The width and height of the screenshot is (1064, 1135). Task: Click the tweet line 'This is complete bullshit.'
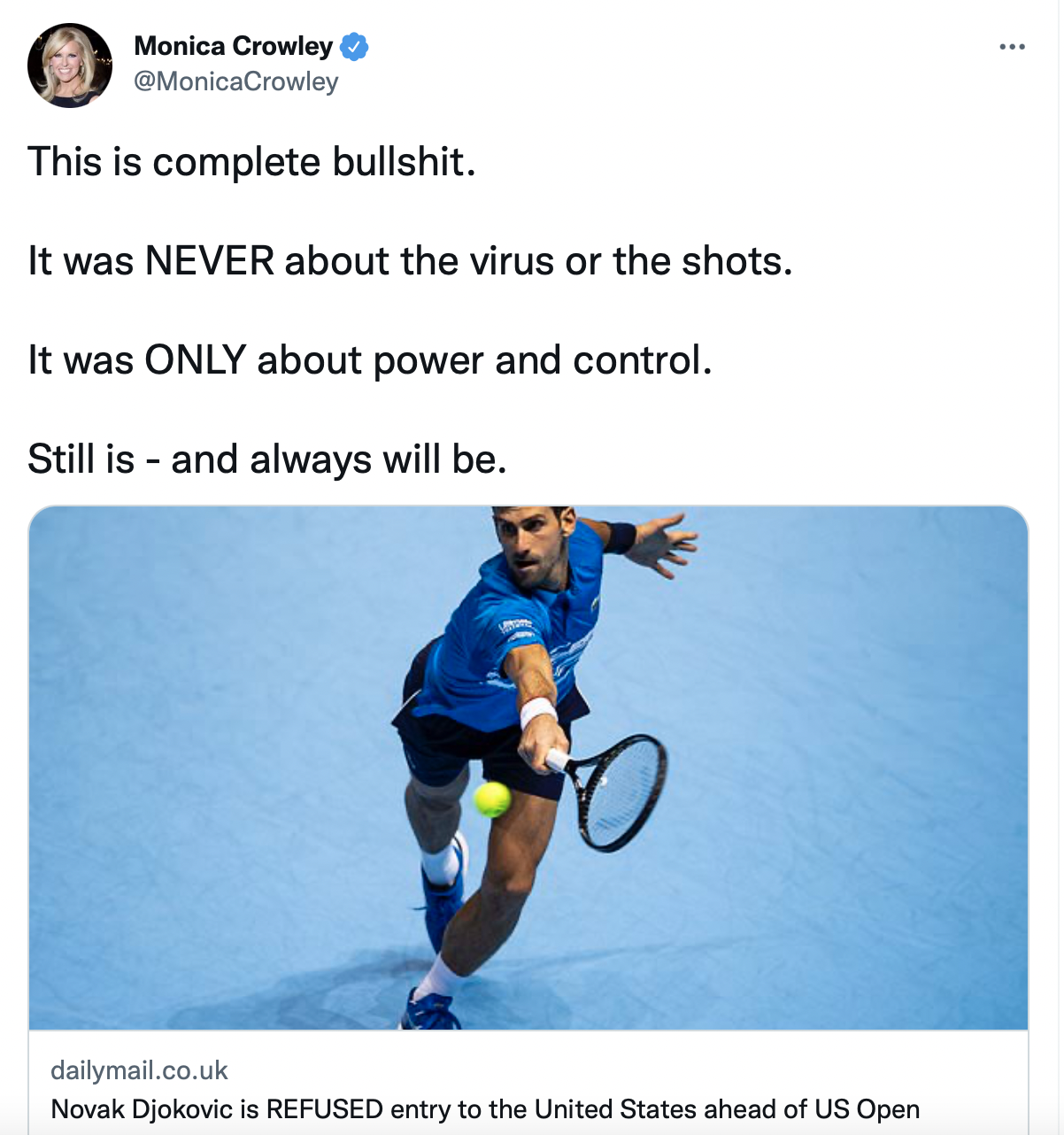coord(252,162)
